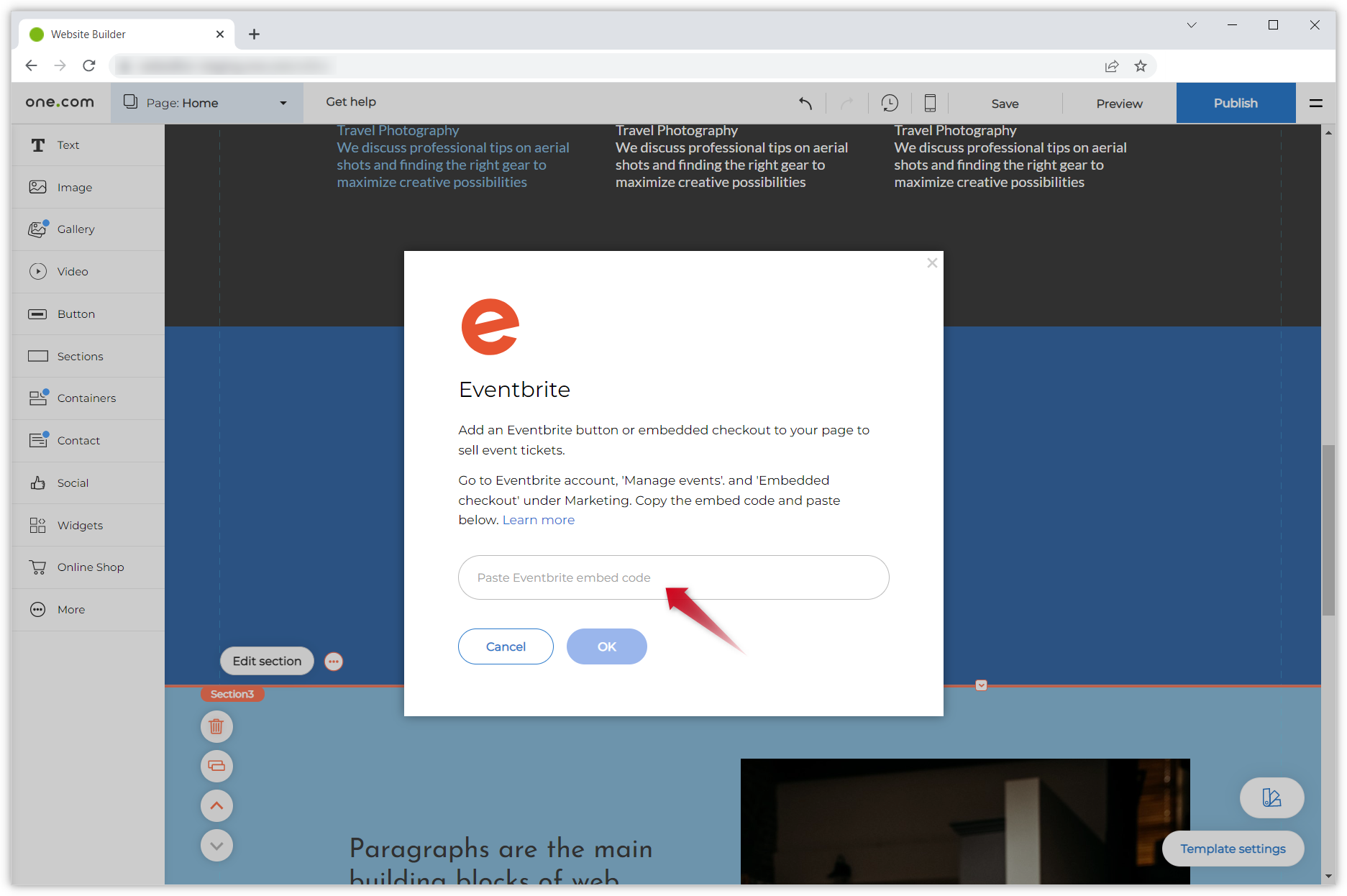Click the Paste Eventbrite embed code field
Image resolution: width=1347 pixels, height=896 pixels.
611,577
